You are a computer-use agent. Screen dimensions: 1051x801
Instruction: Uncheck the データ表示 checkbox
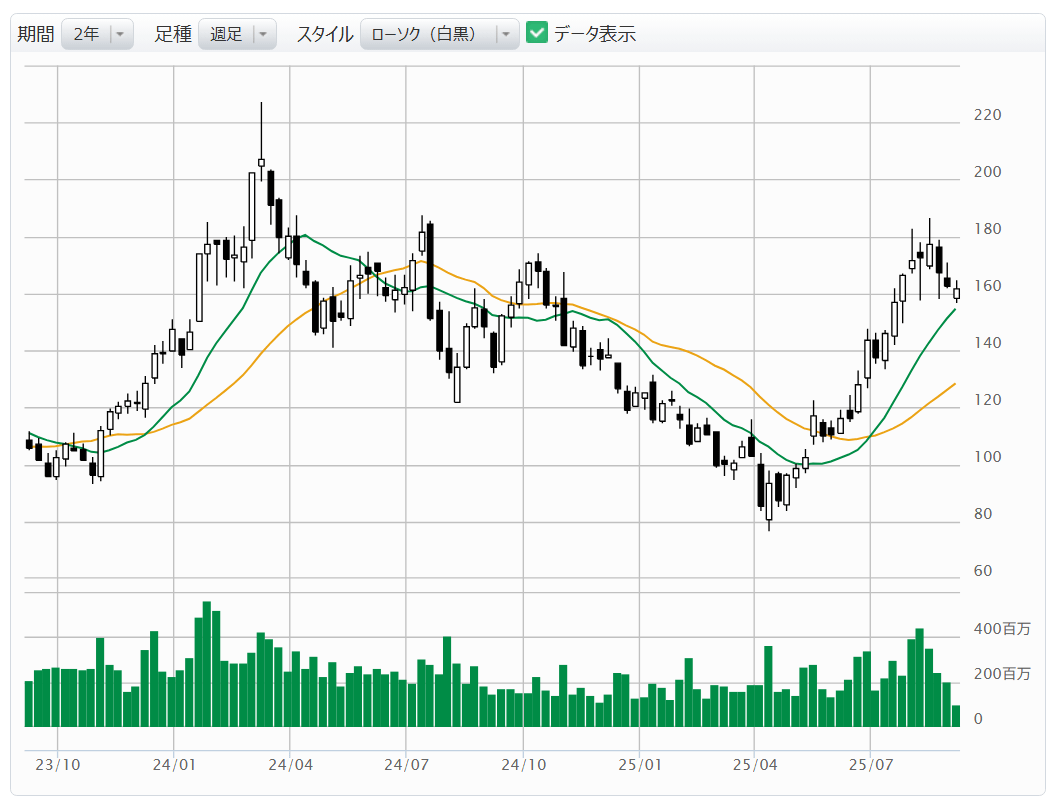coord(537,33)
